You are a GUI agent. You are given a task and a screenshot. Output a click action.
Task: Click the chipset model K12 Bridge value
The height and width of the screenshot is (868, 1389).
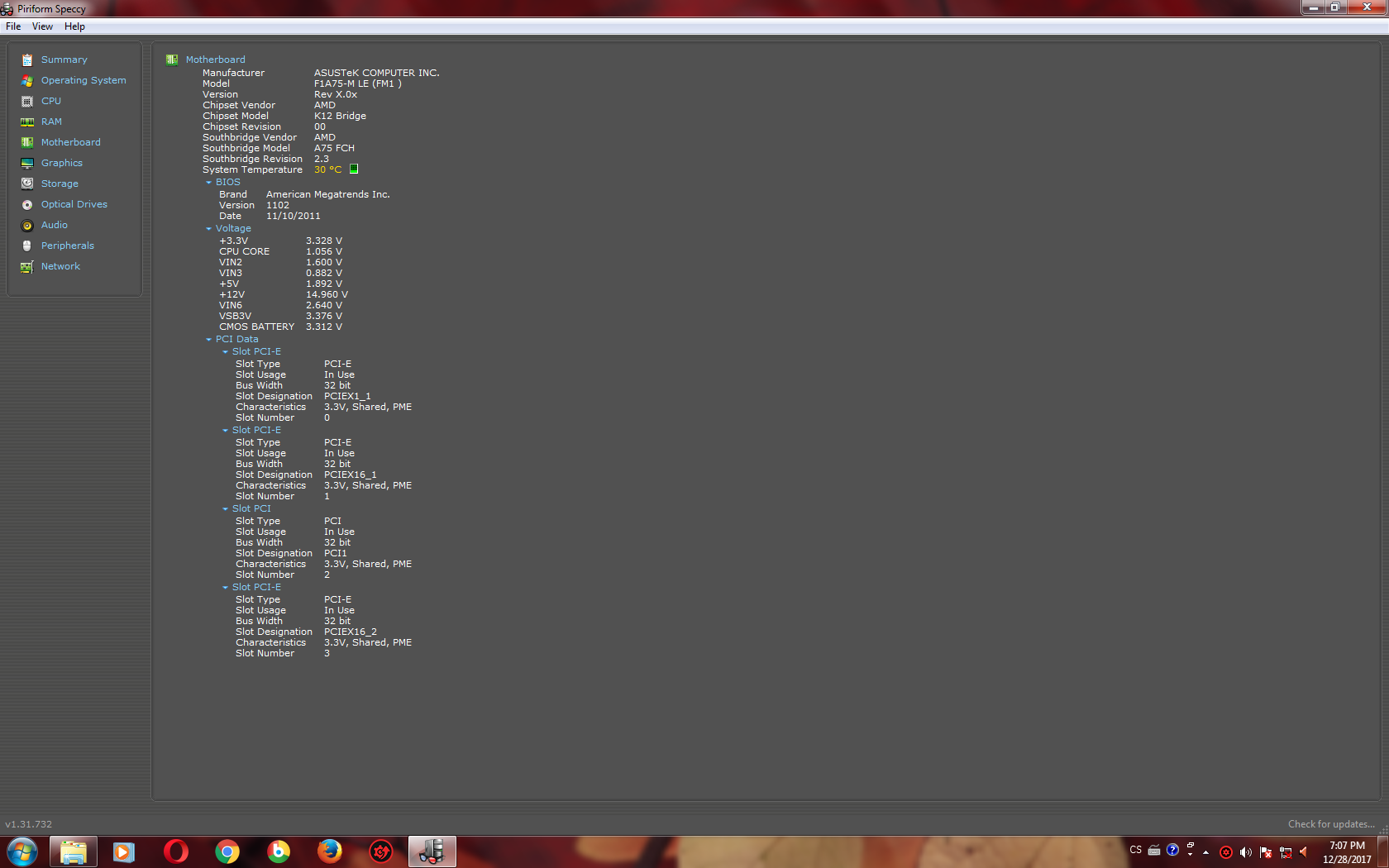tap(340, 116)
